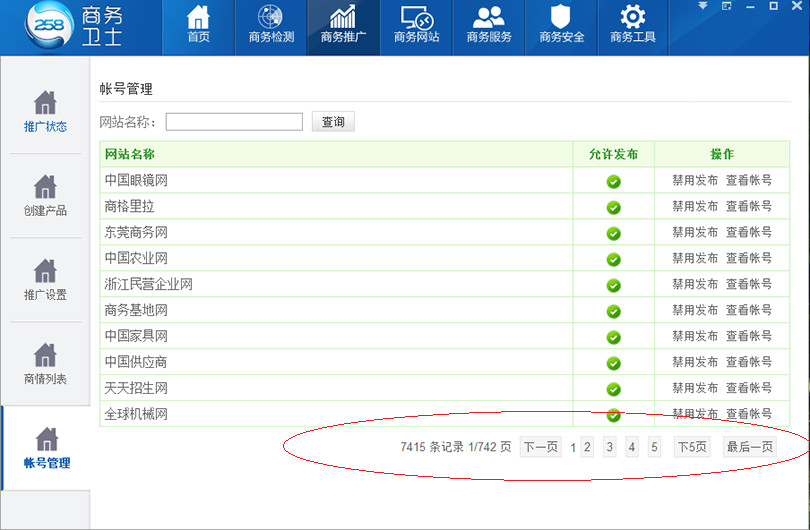Click the 全球机械网 site name

[x=136, y=414]
